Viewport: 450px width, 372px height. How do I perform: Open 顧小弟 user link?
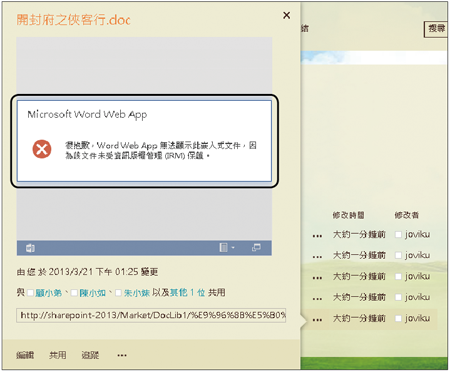[48, 293]
